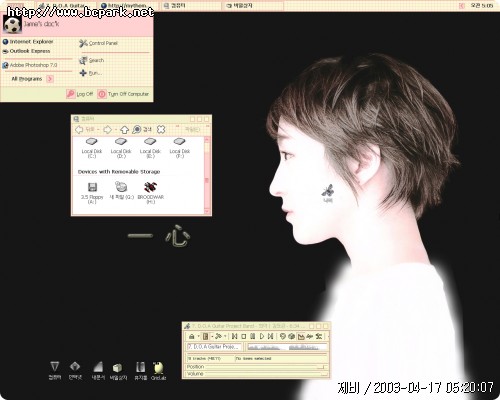
Task: Open the player tools dropdown arrow
Action: point(225,336)
